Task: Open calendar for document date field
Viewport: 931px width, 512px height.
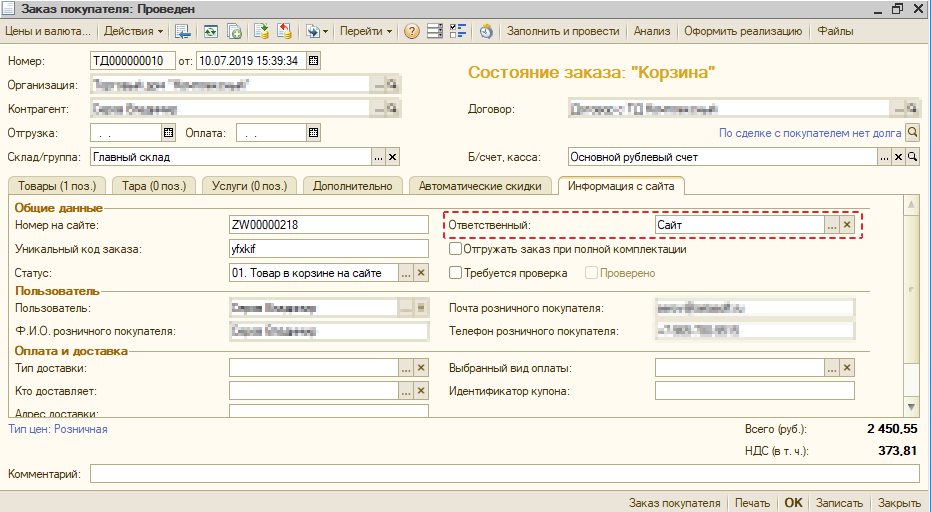Action: pyautogui.click(x=314, y=61)
